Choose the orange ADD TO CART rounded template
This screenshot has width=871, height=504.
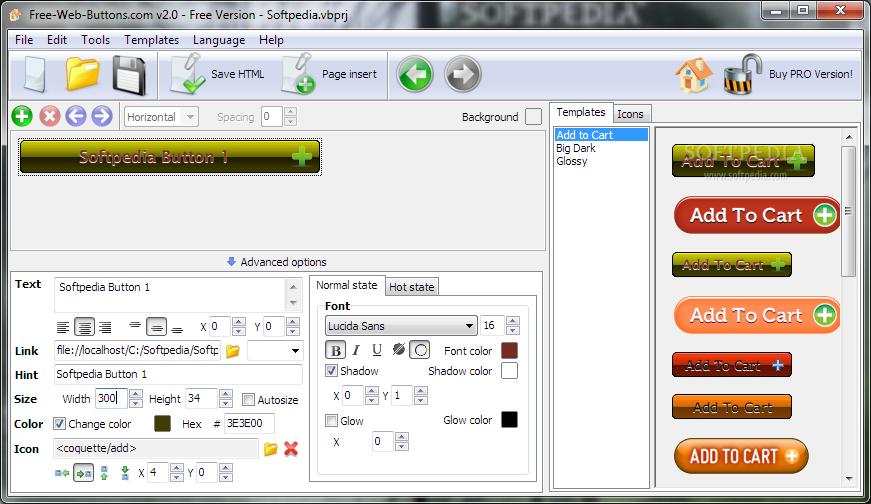741,456
